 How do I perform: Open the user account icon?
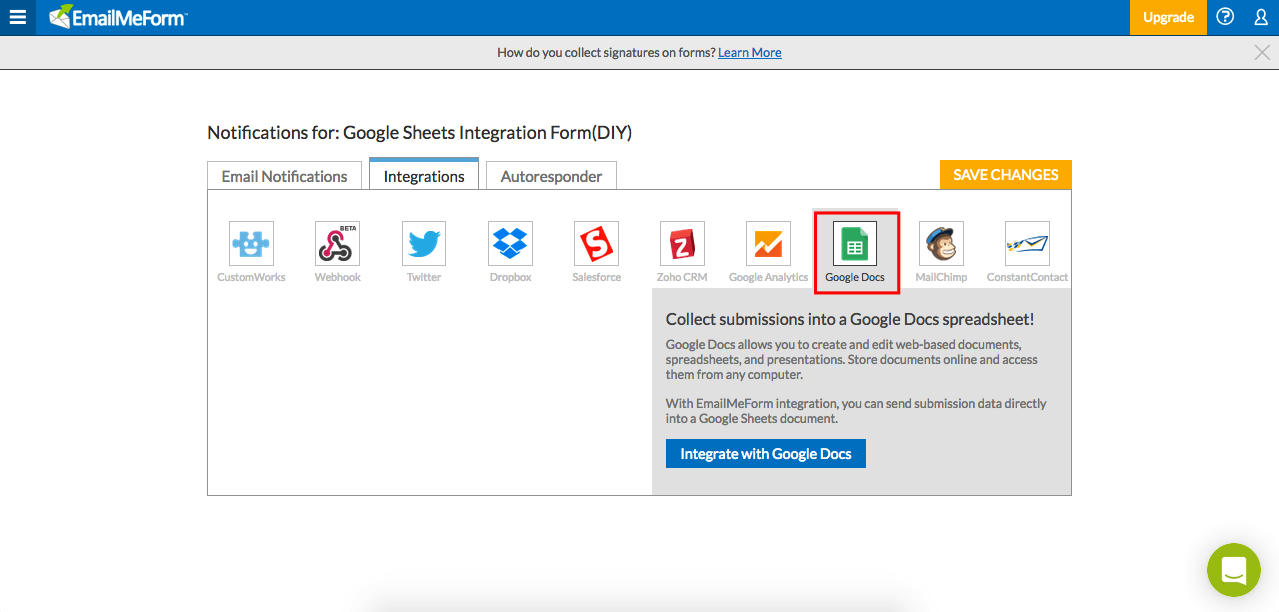pos(1261,17)
